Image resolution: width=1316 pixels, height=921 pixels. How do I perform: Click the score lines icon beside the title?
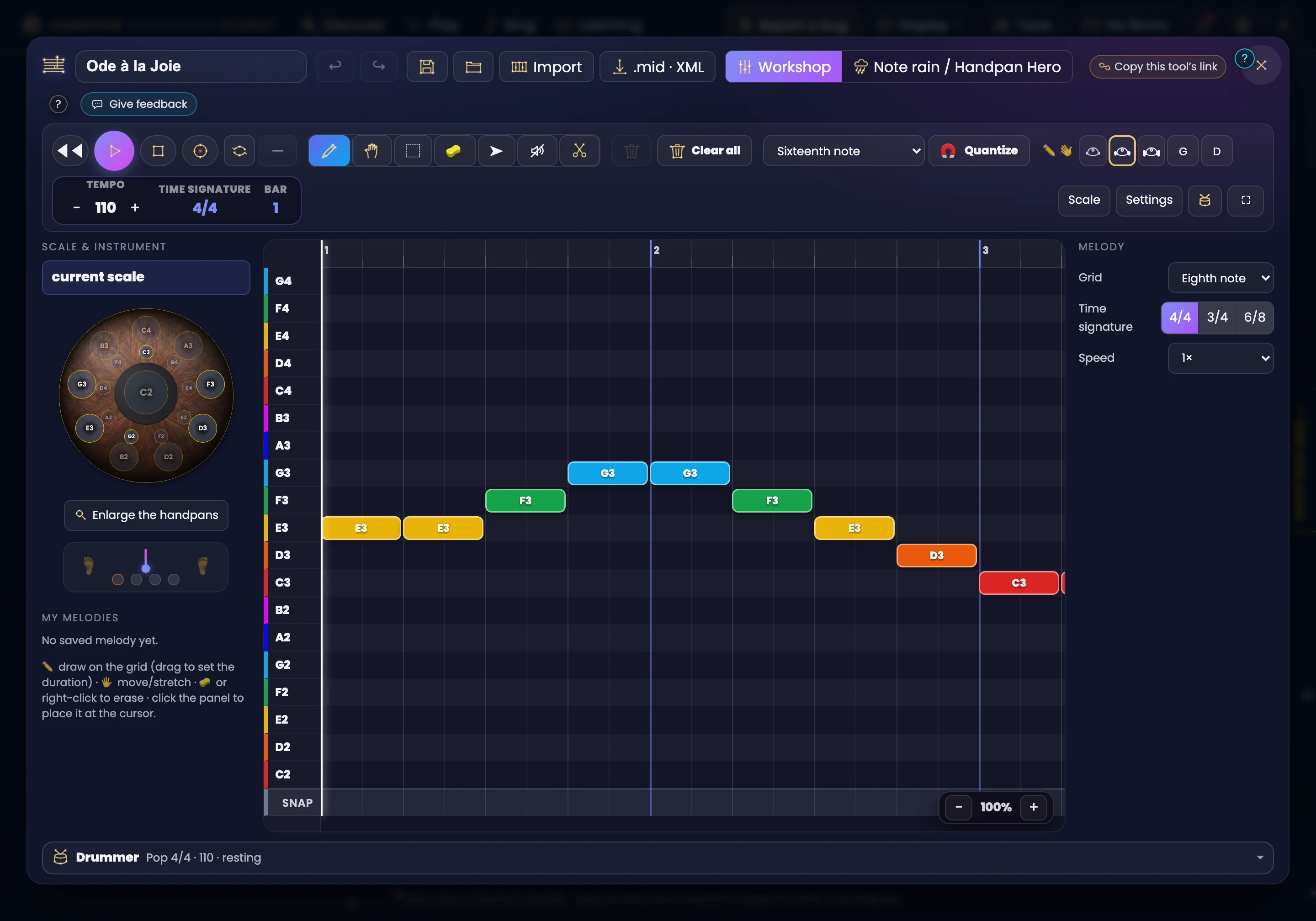pos(54,65)
